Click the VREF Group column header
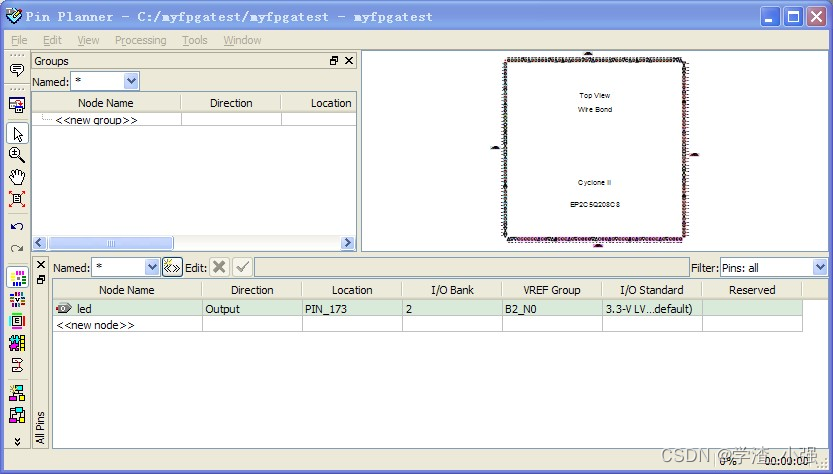The height and width of the screenshot is (474, 833). [x=551, y=290]
